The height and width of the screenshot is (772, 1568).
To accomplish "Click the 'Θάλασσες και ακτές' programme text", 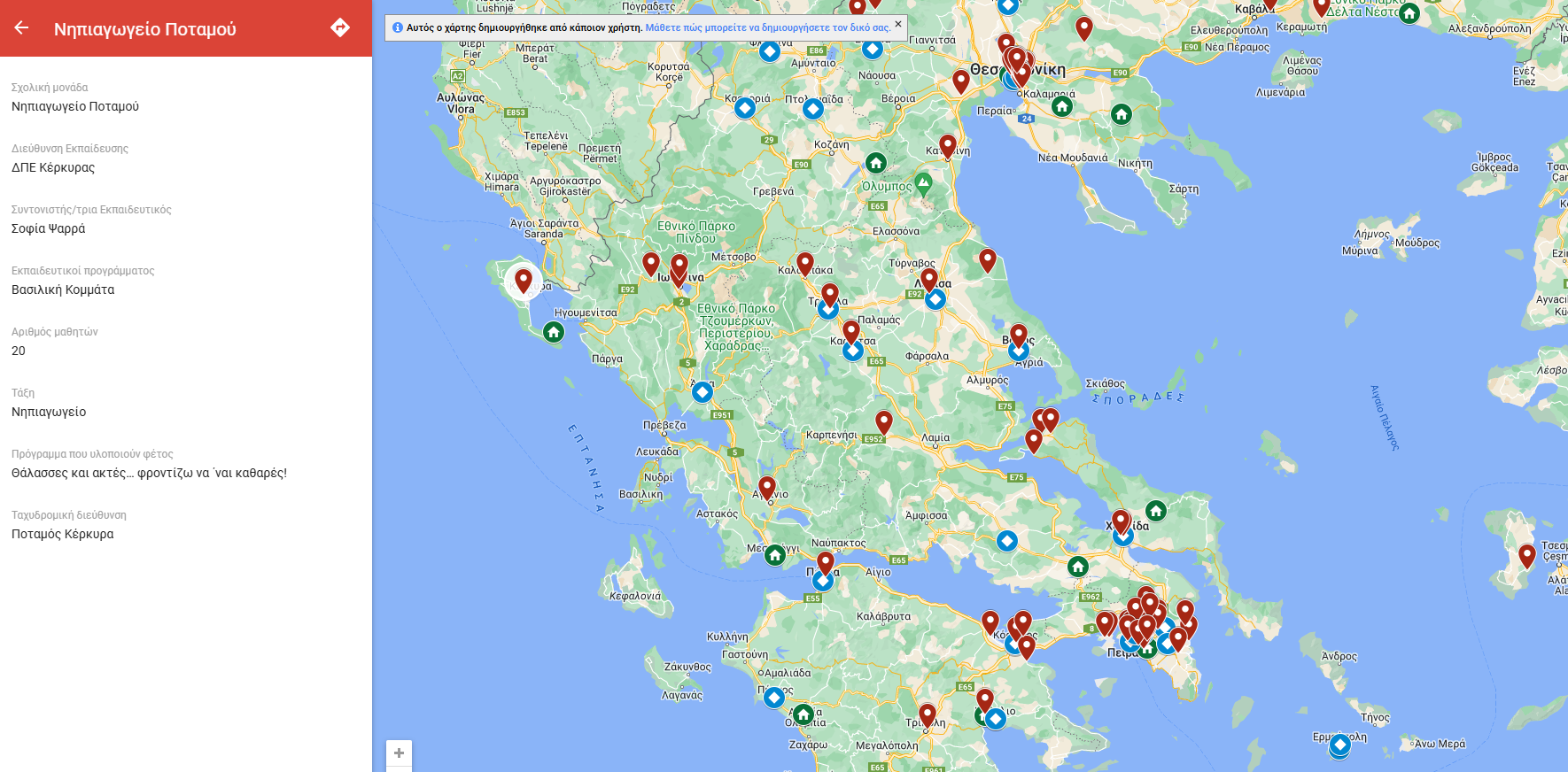I will (150, 473).
